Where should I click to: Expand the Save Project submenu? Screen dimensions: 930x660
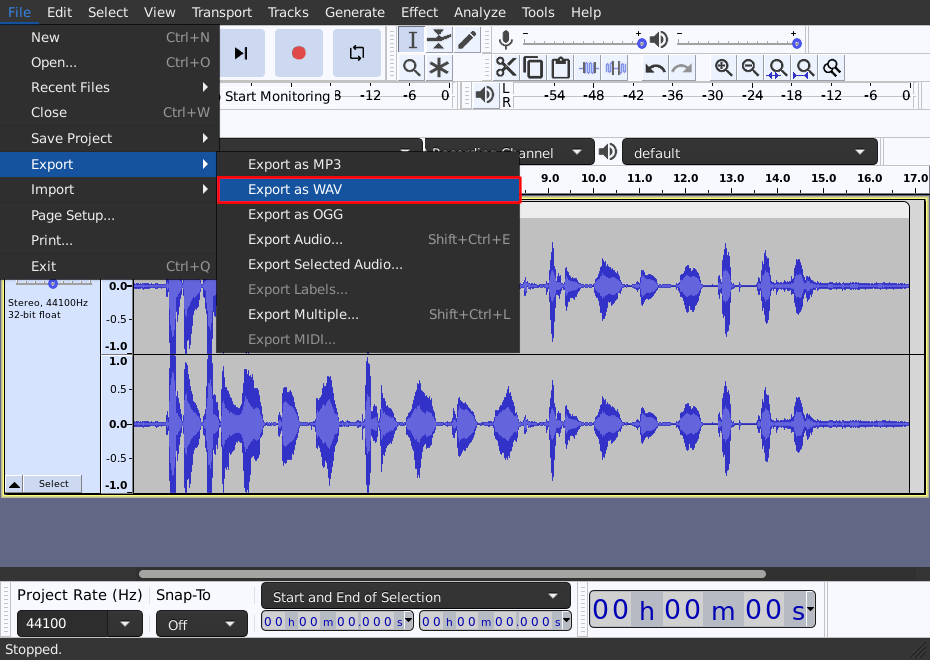tap(110, 138)
